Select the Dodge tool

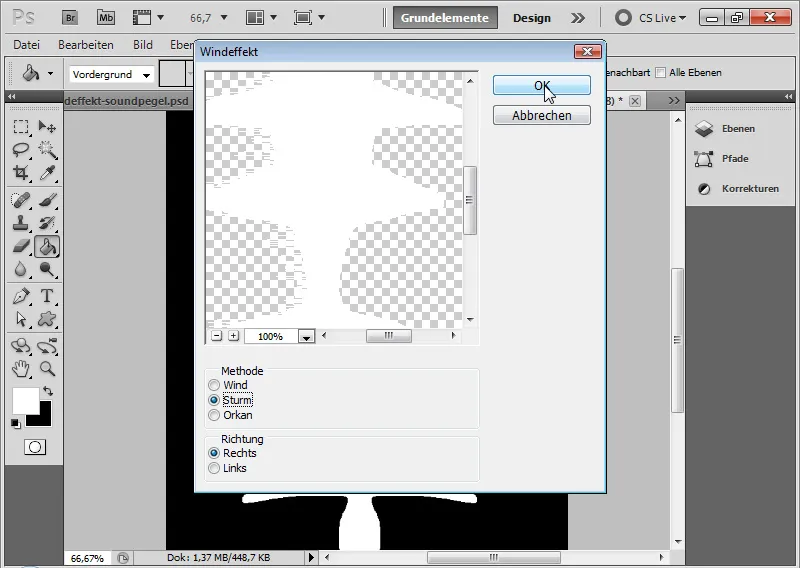[47, 269]
